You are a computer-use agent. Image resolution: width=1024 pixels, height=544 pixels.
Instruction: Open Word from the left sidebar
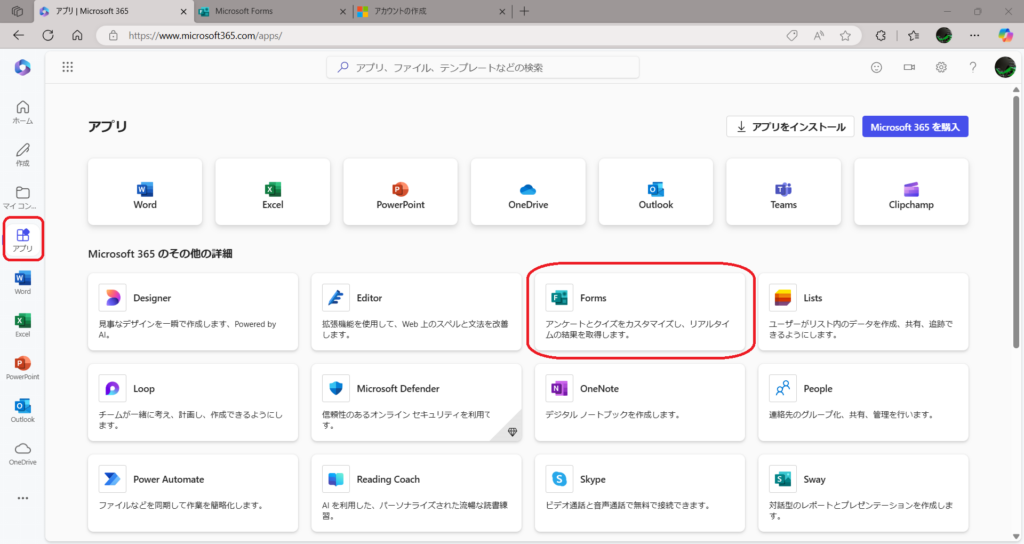coord(23,283)
